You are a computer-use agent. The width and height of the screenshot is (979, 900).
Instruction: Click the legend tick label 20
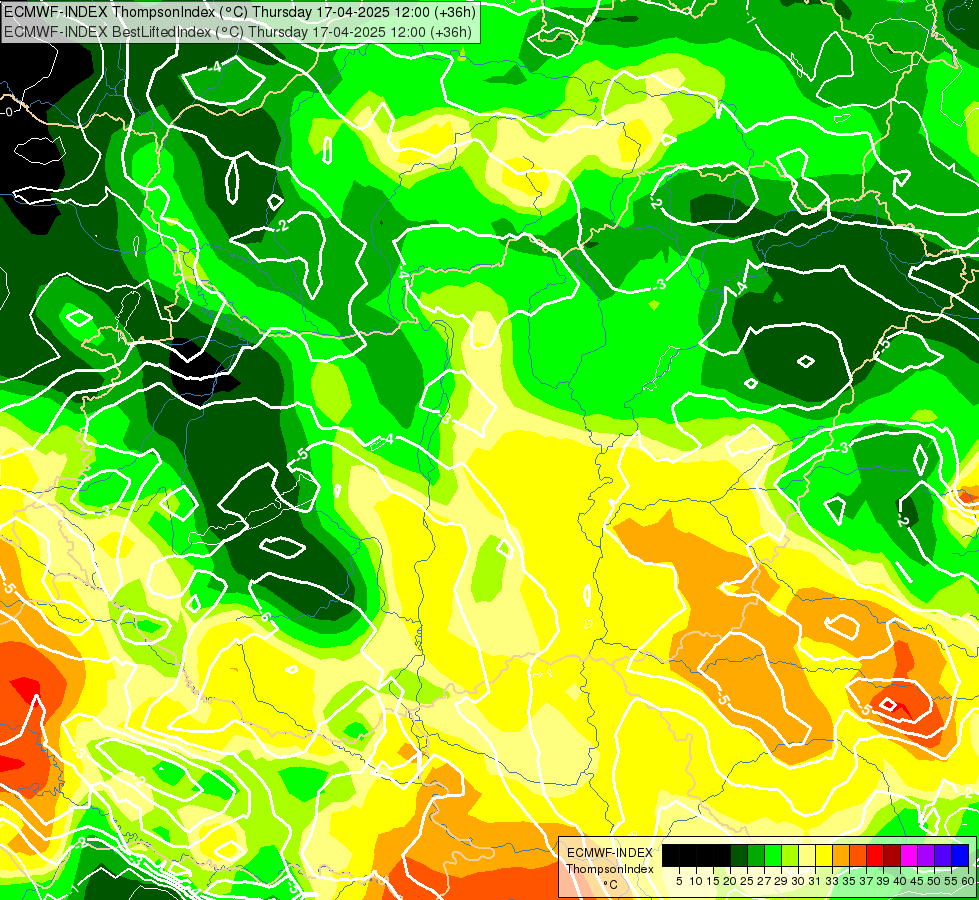pos(730,881)
